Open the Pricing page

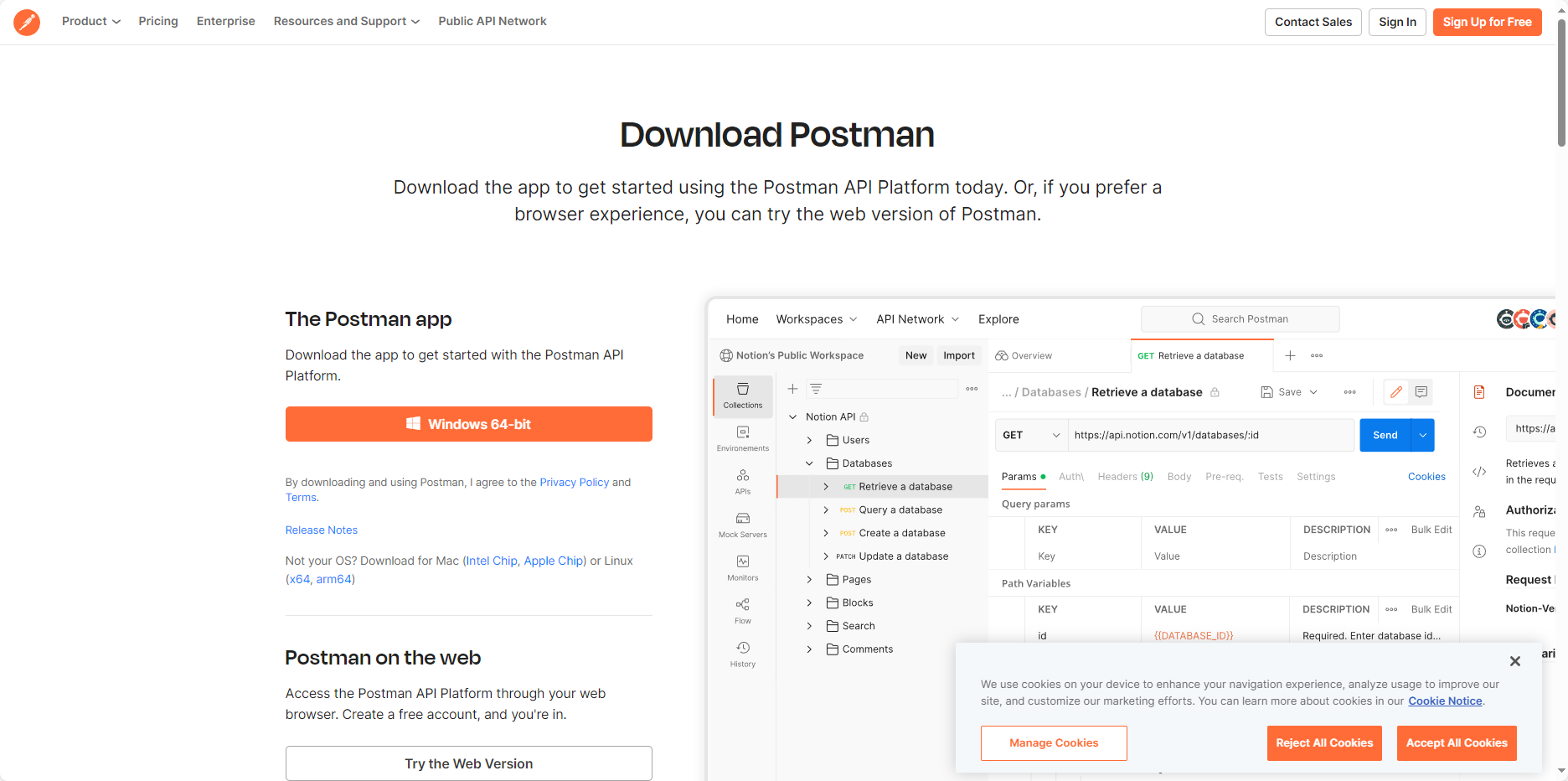[x=158, y=21]
